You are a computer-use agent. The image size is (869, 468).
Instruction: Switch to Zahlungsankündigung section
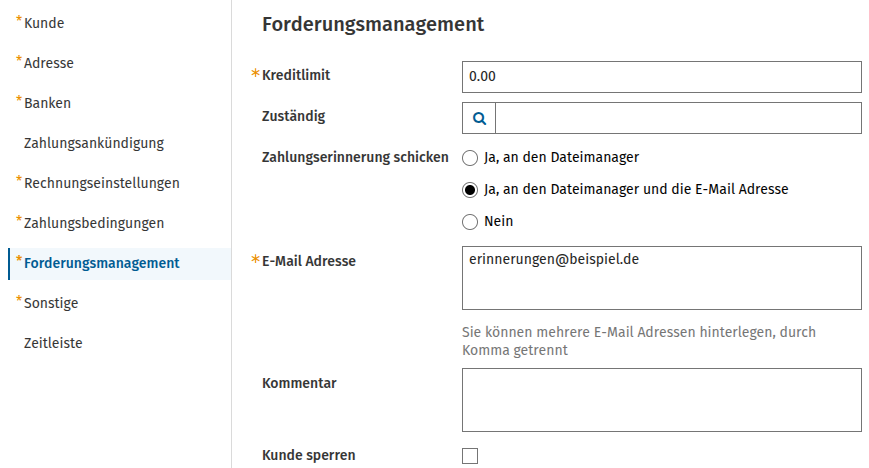coord(94,143)
